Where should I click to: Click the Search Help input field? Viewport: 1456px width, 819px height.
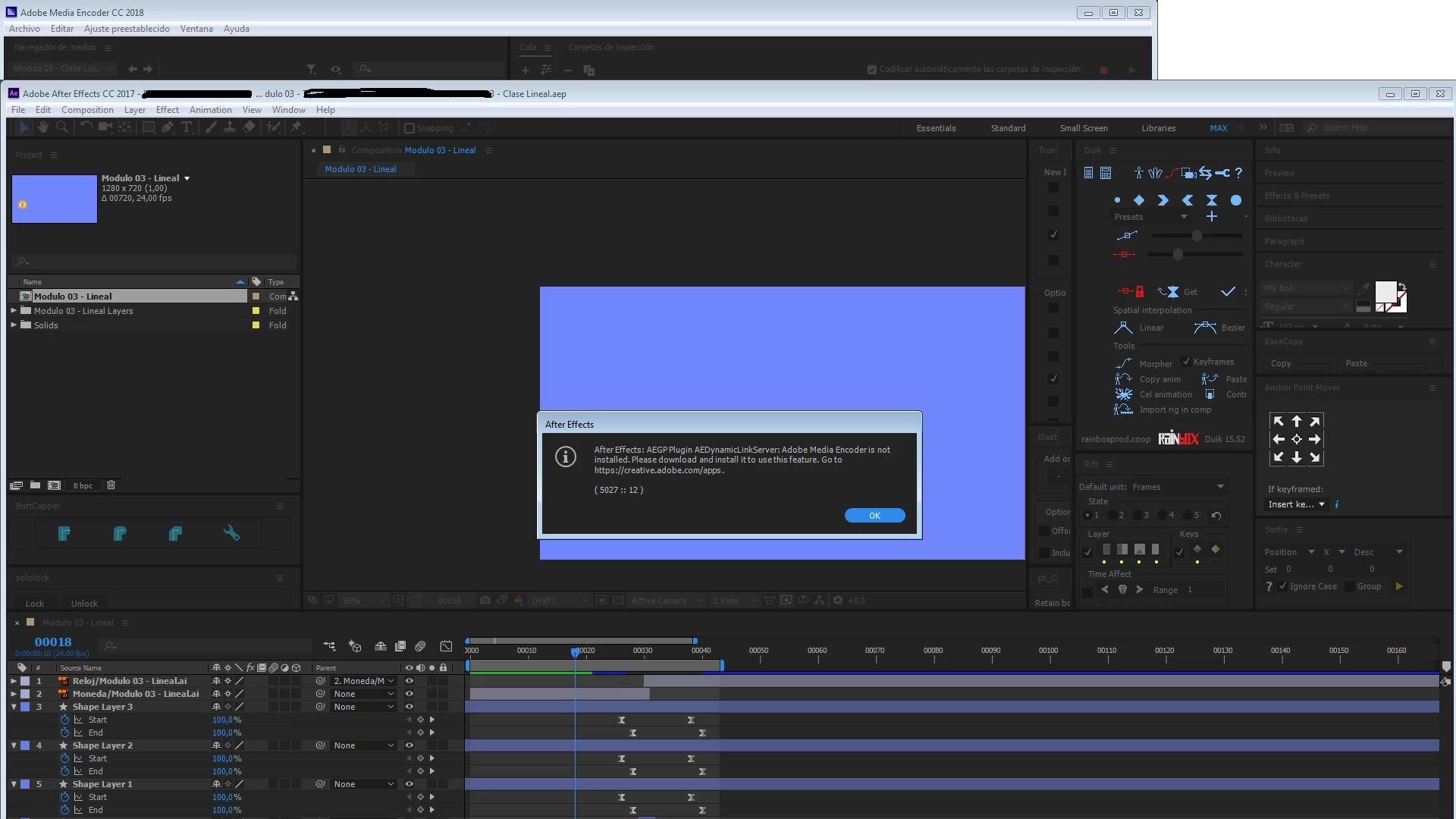click(x=1365, y=128)
